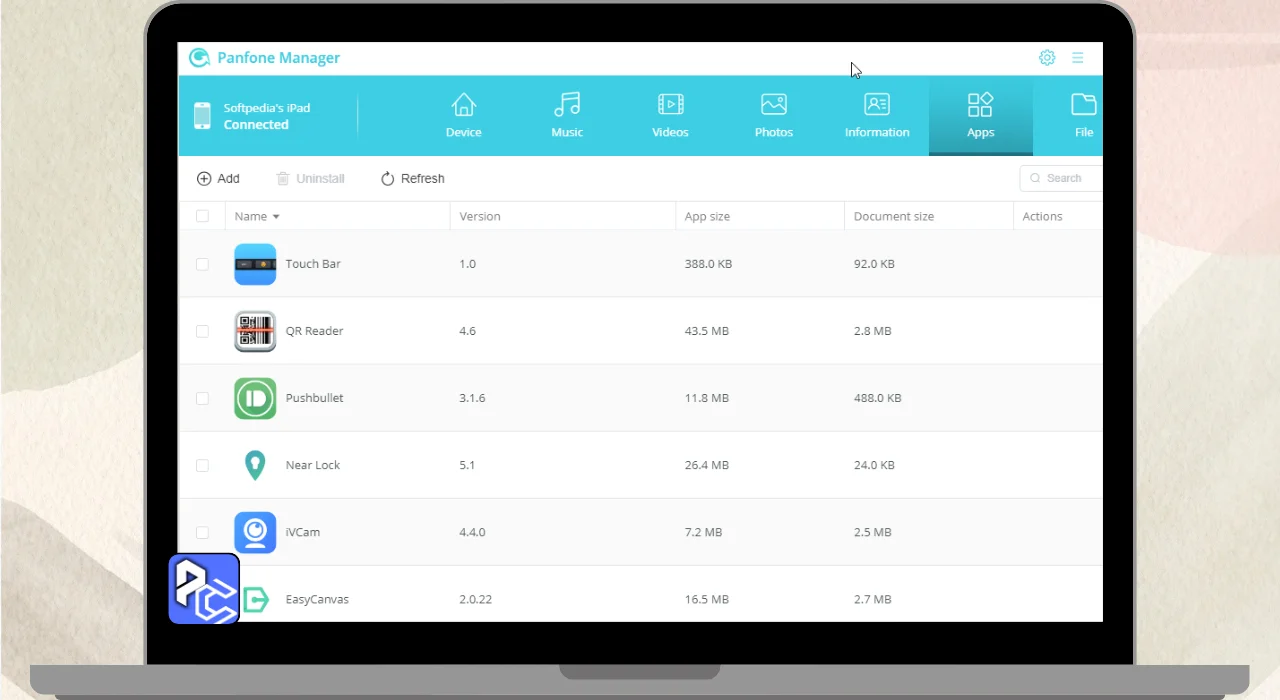Switch to the Device tab
The width and height of the screenshot is (1280, 700).
464,116
